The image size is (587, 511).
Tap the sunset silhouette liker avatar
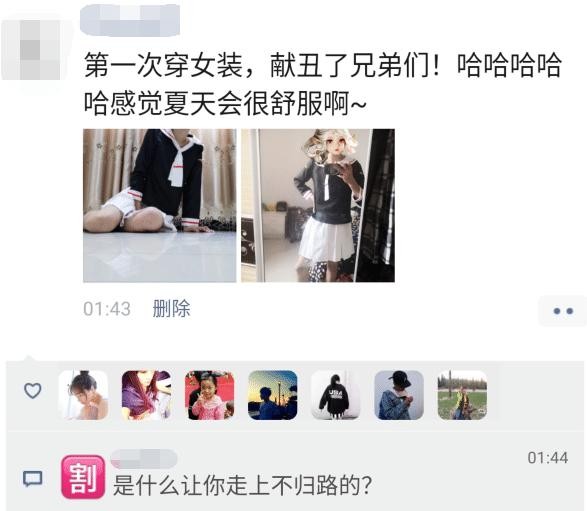click(273, 395)
